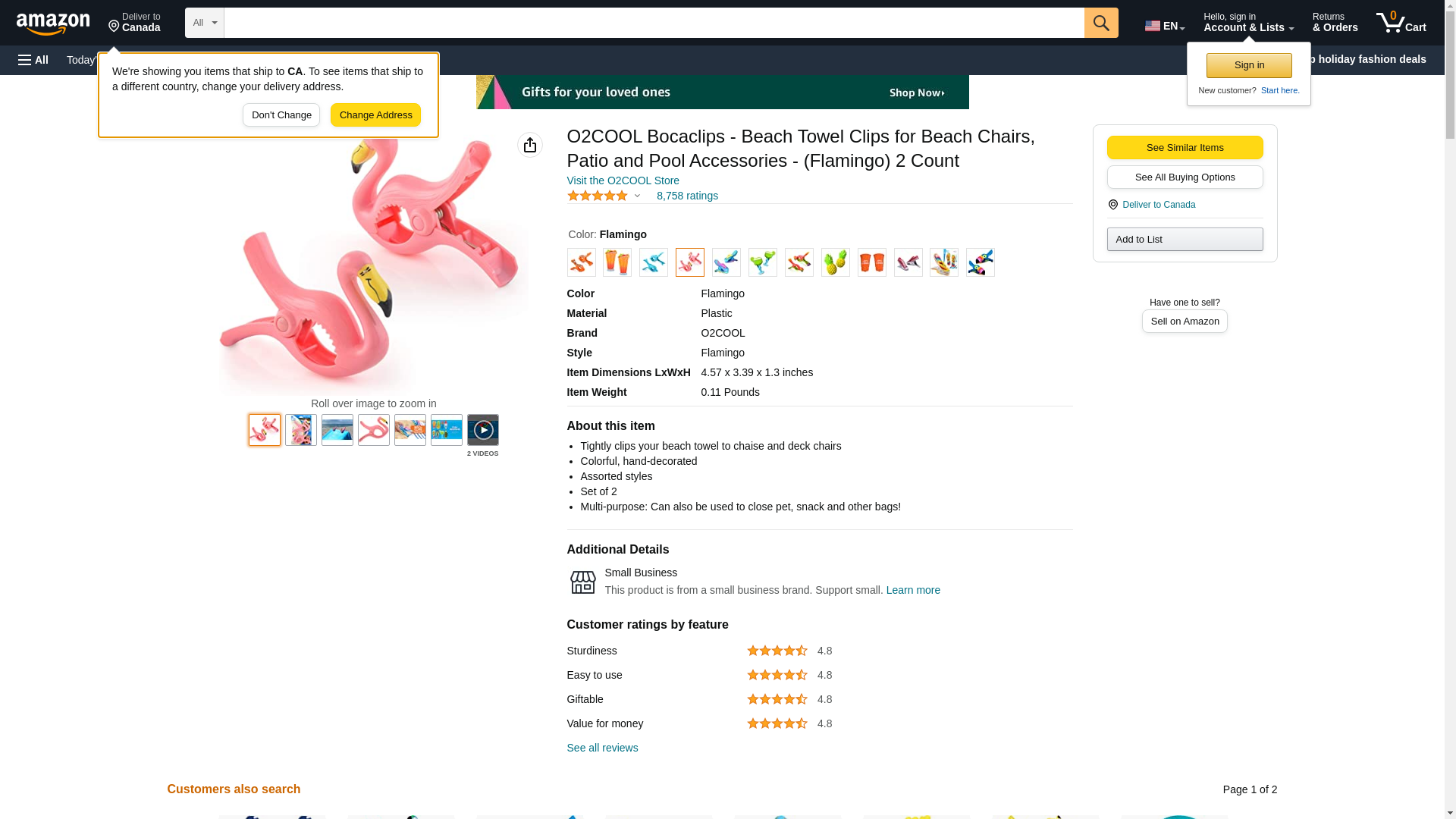Click the small business storefront icon

(x=582, y=582)
